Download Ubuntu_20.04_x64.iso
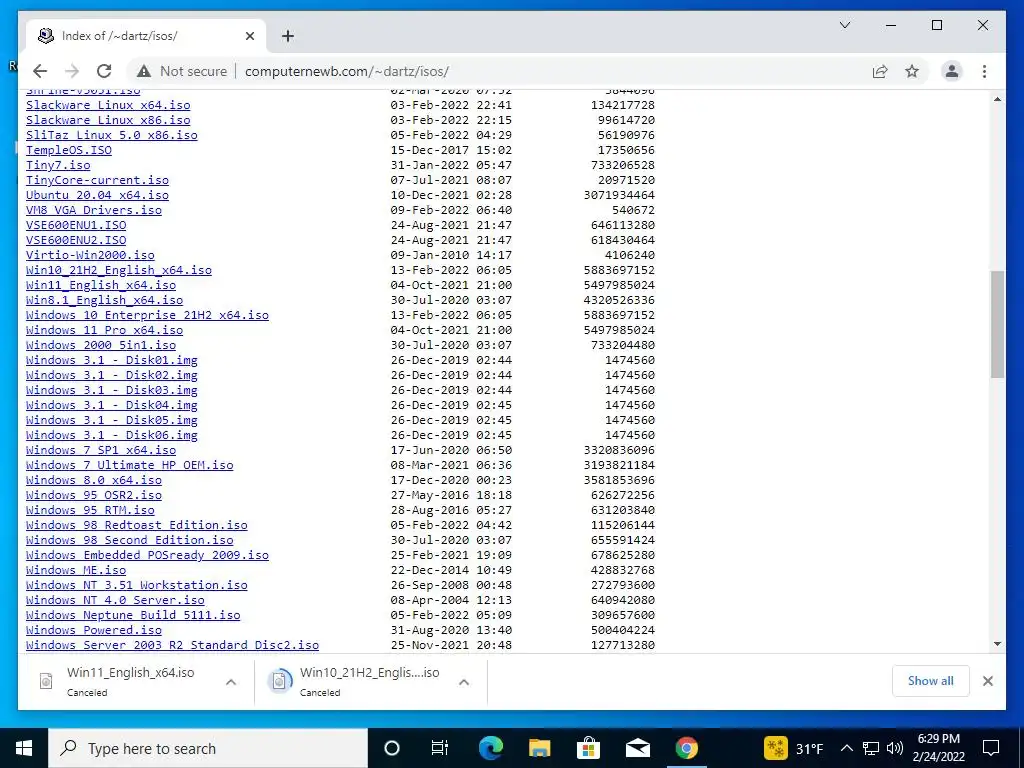Screen dimensions: 1024x768 (97, 195)
